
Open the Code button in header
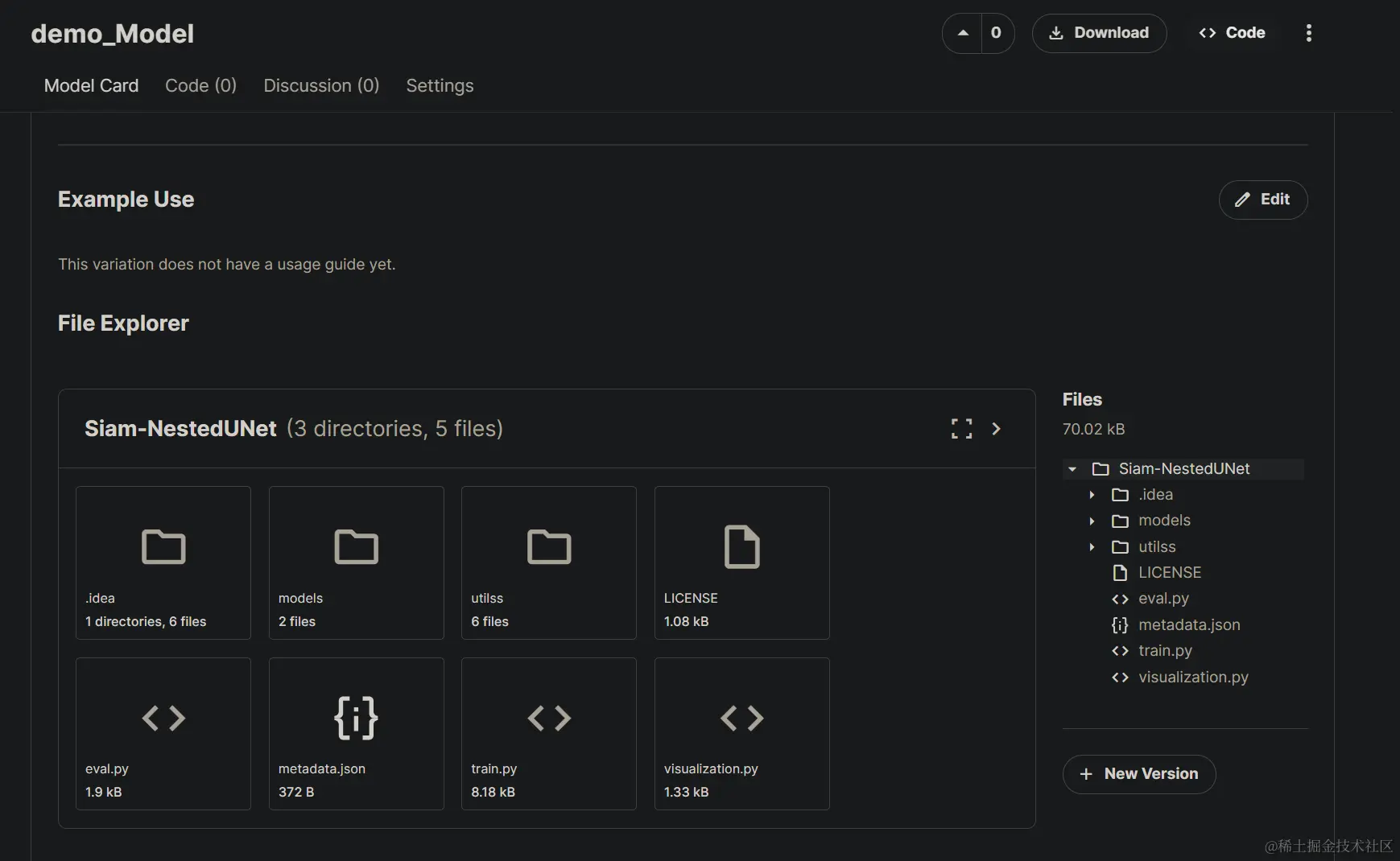click(x=1232, y=33)
